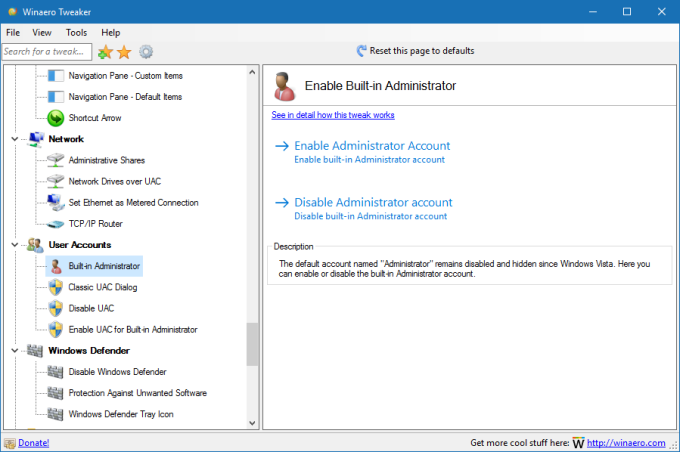Select Set Ethernet as Metered Connection text

click(x=133, y=203)
